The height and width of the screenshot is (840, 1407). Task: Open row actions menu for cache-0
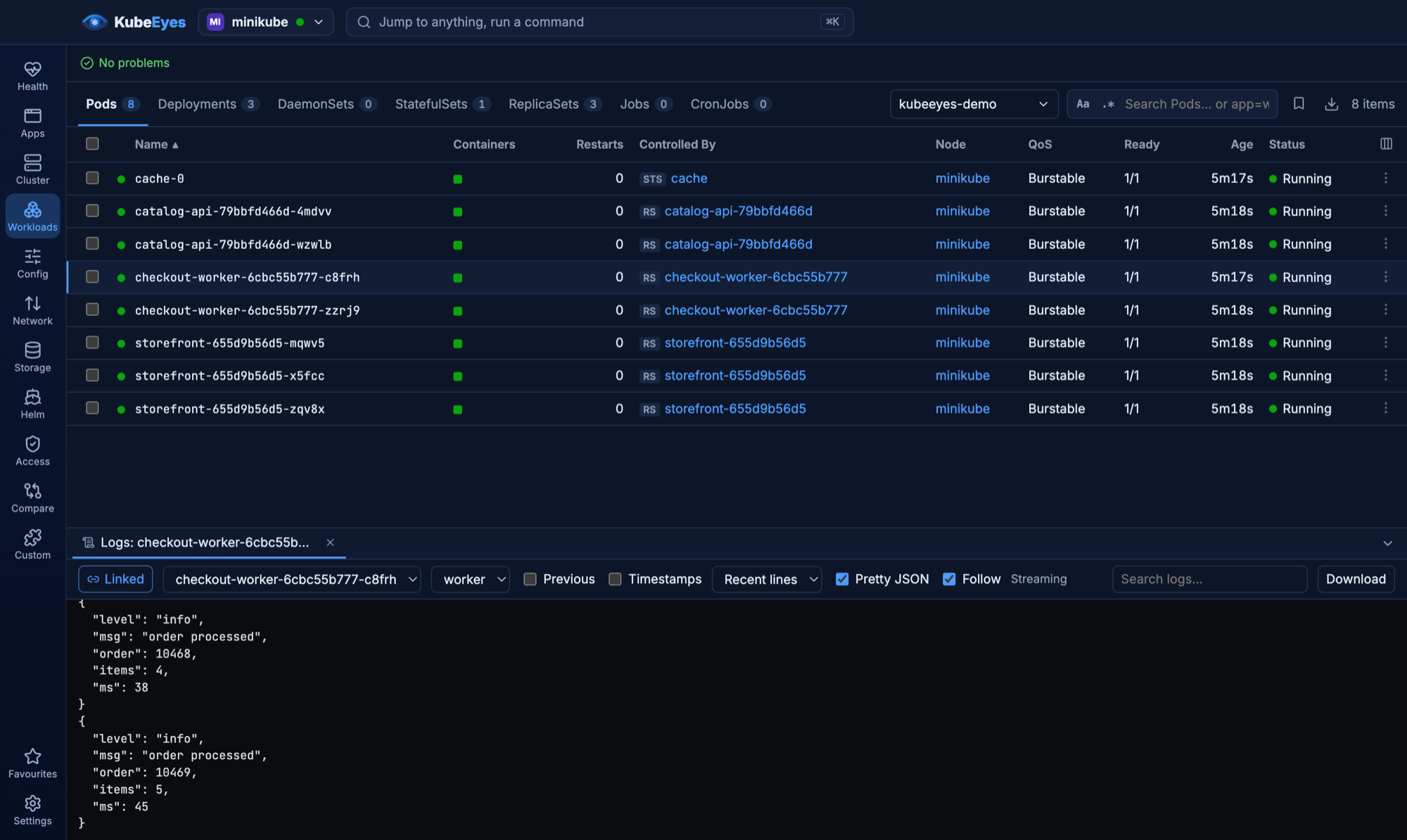(1386, 178)
